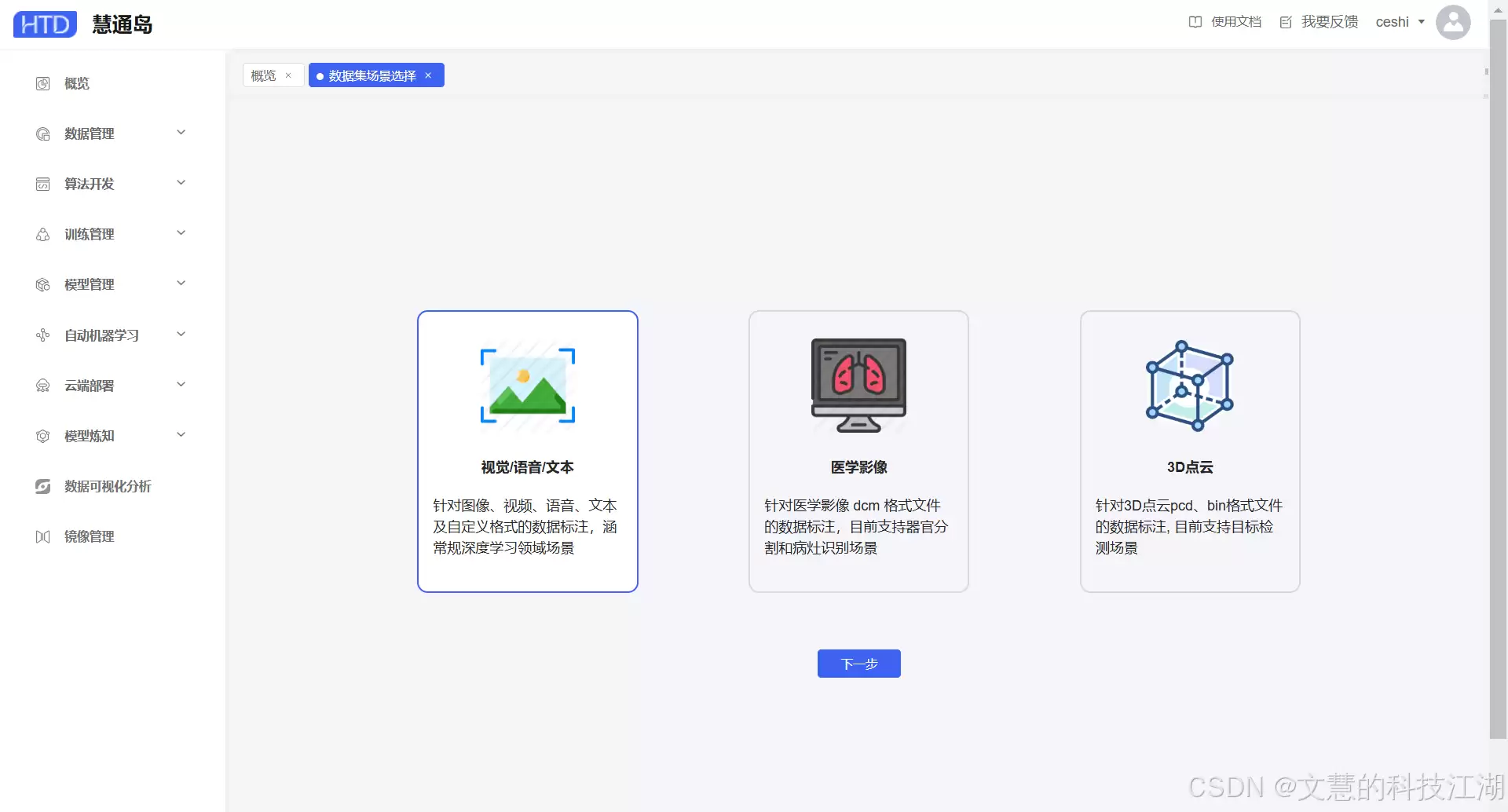1508x812 pixels.
Task: Select the image management sidebar icon
Action: pyautogui.click(x=43, y=536)
